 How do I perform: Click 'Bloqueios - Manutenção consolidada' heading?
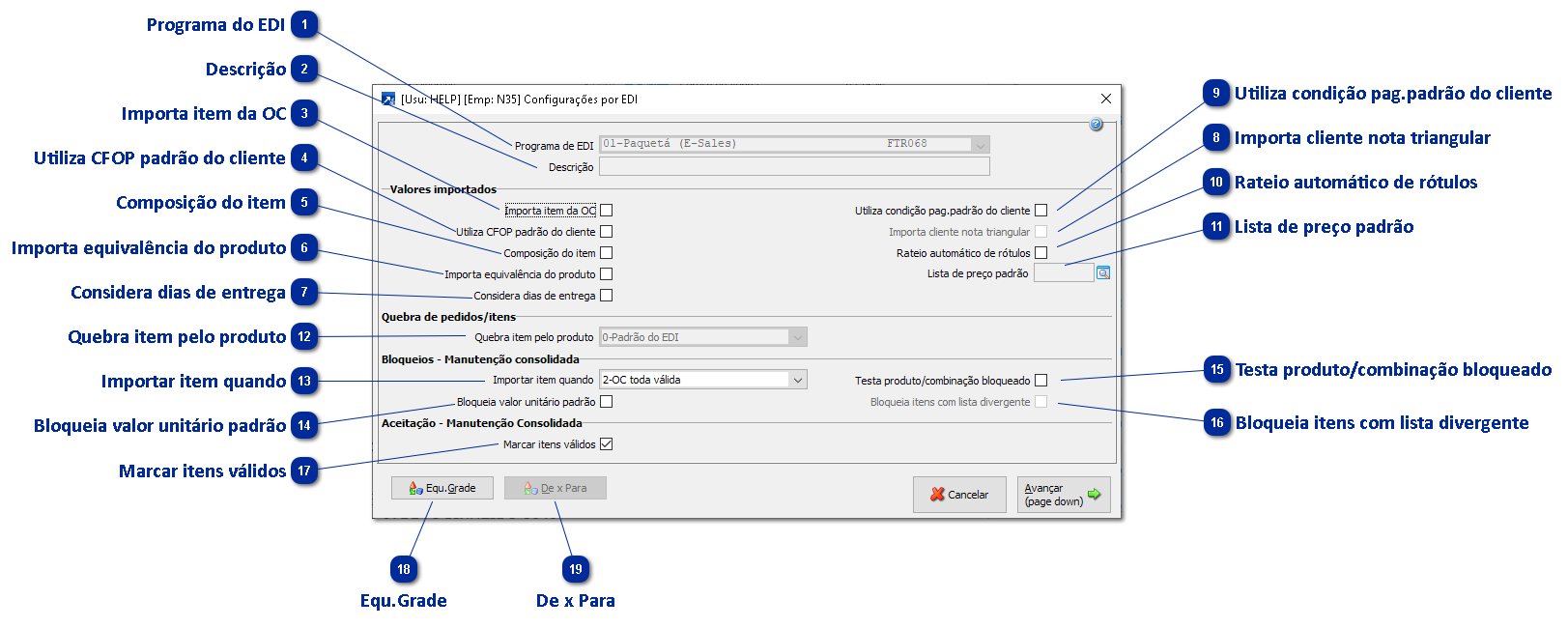pos(480,359)
